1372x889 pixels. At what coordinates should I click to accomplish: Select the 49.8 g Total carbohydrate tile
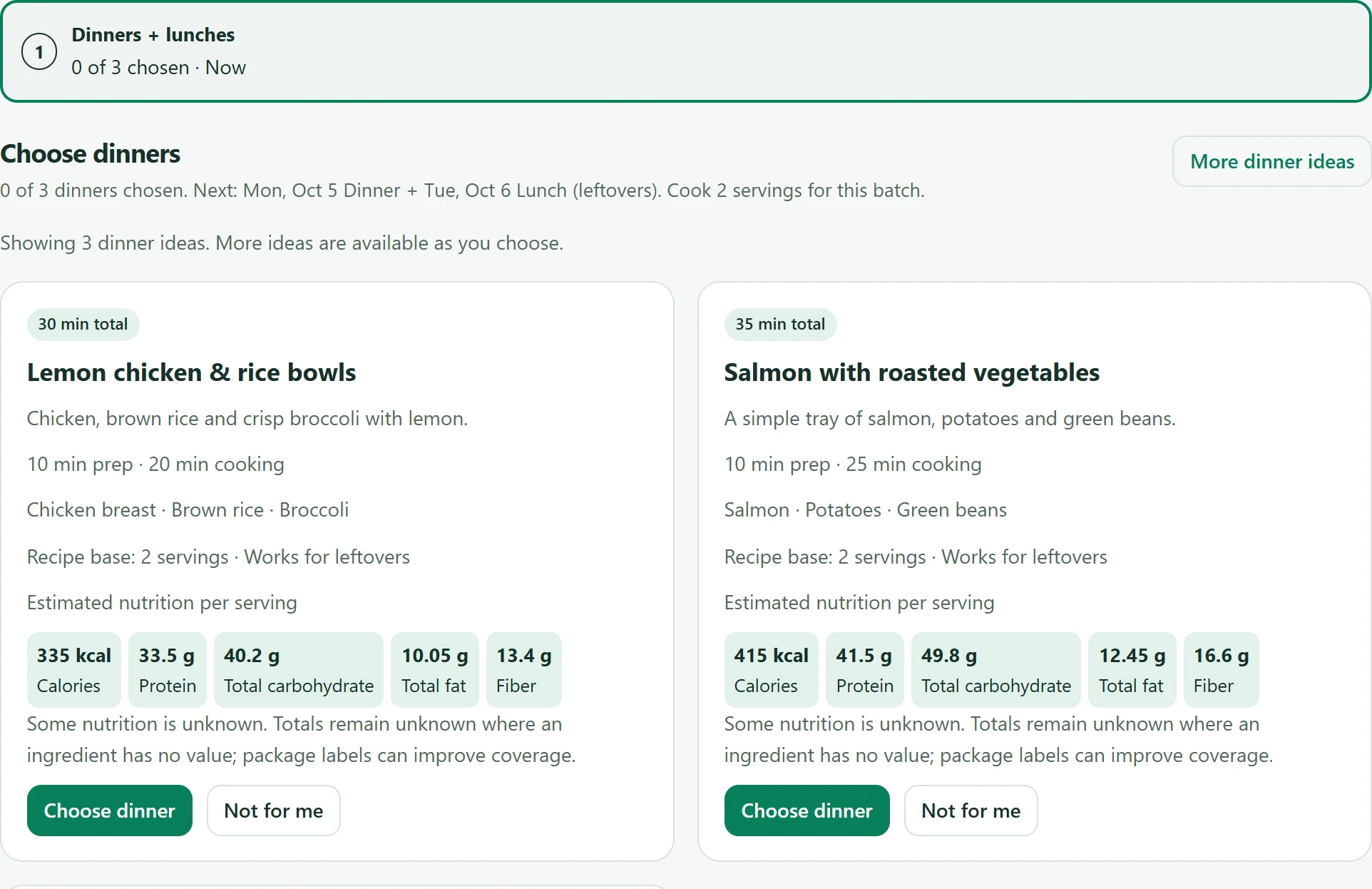[x=996, y=670]
